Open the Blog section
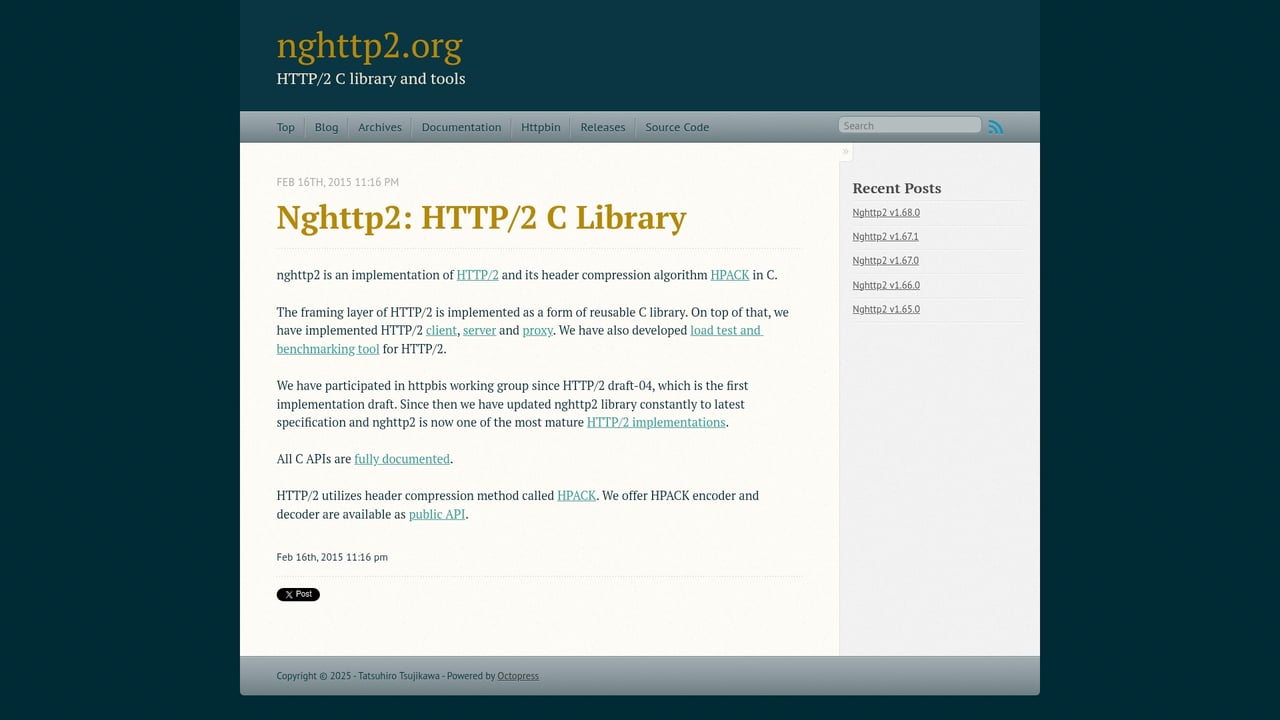This screenshot has height=720, width=1280. click(326, 127)
